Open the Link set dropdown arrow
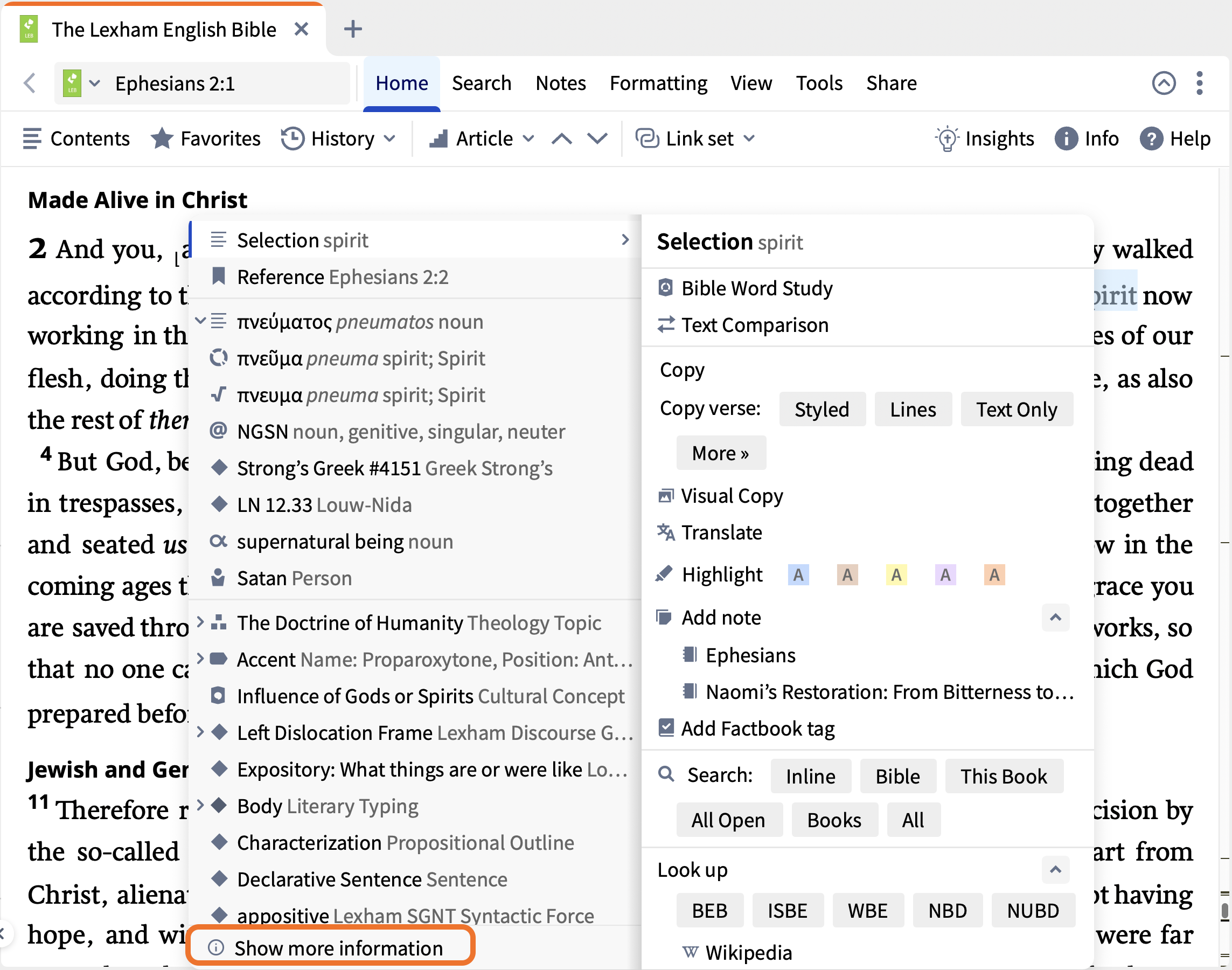The image size is (1232, 970). [x=749, y=138]
